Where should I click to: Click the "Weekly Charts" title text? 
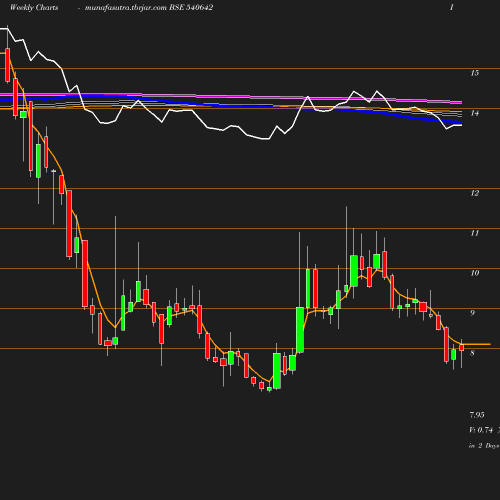point(34,7)
